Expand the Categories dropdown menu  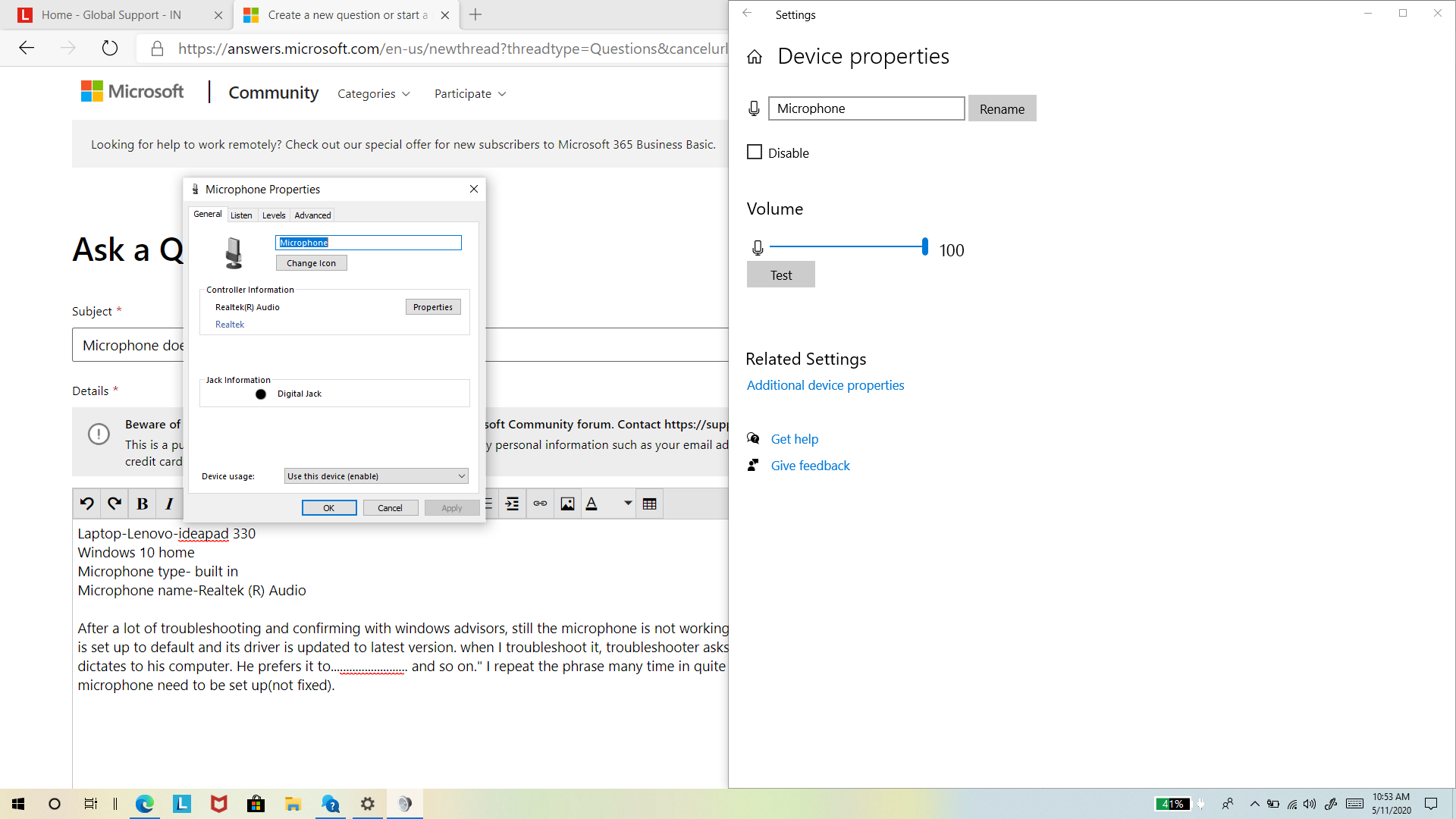374,93
